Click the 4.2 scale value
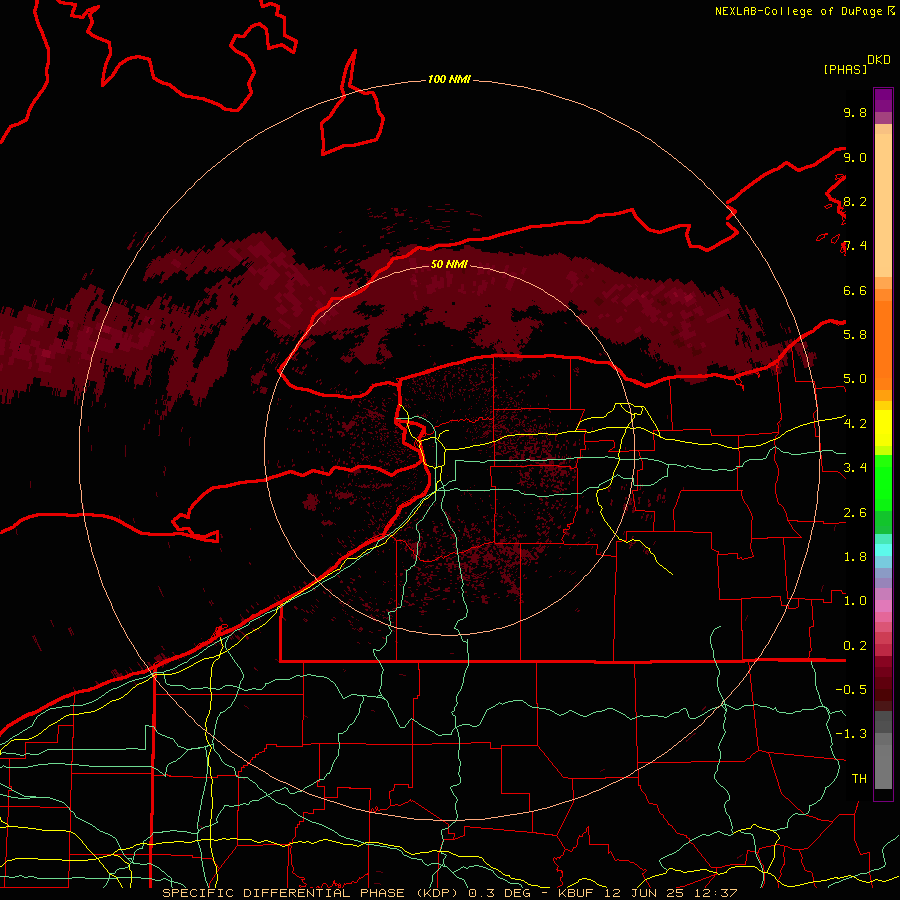900x900 pixels. (855, 424)
